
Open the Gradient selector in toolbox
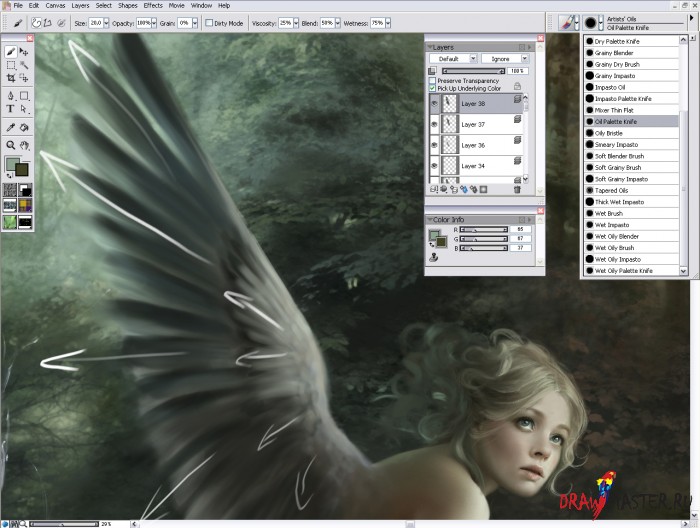pyautogui.click(x=25, y=190)
